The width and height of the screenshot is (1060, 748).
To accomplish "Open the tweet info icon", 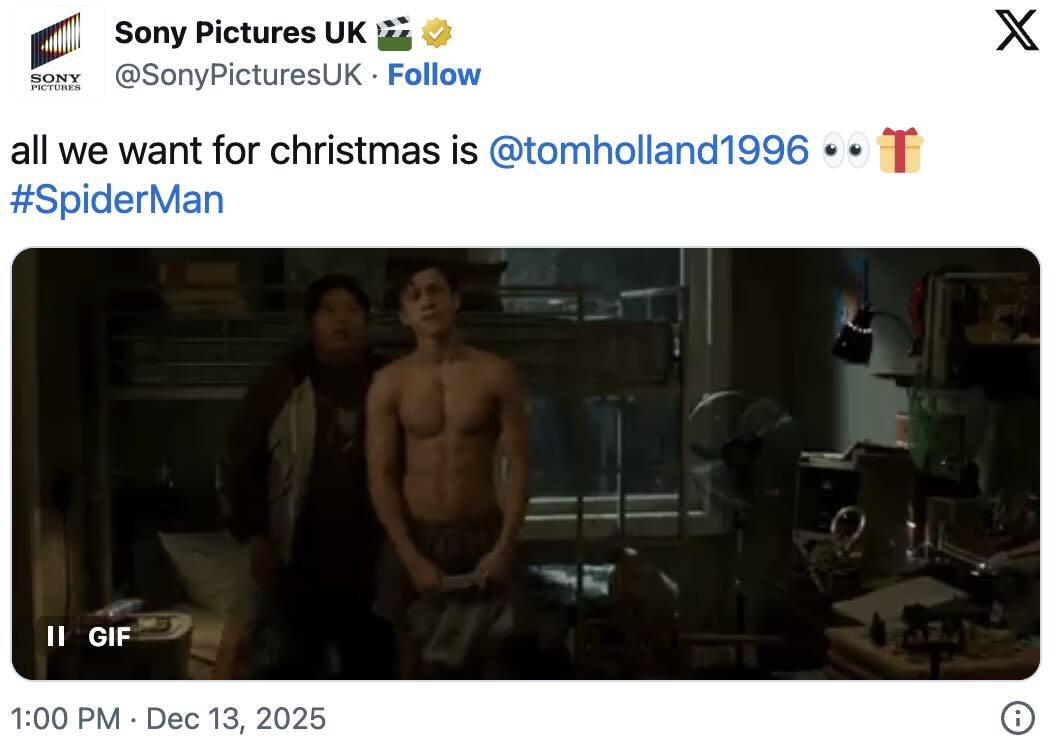I will click(1017, 718).
